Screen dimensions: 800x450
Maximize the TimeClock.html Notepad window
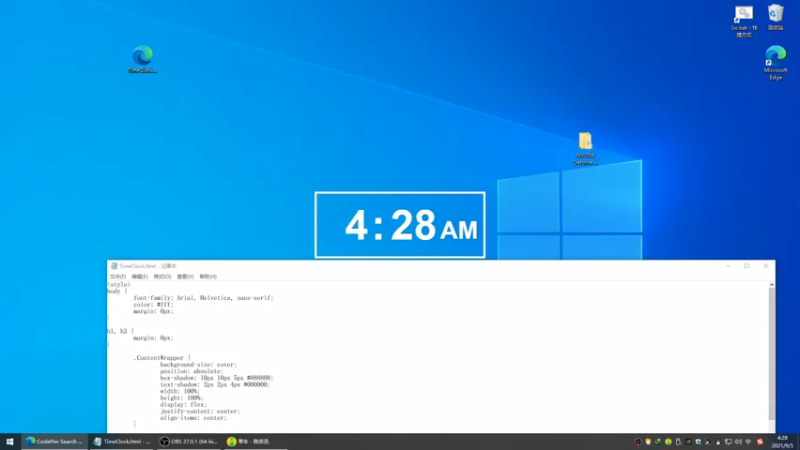tap(746, 266)
